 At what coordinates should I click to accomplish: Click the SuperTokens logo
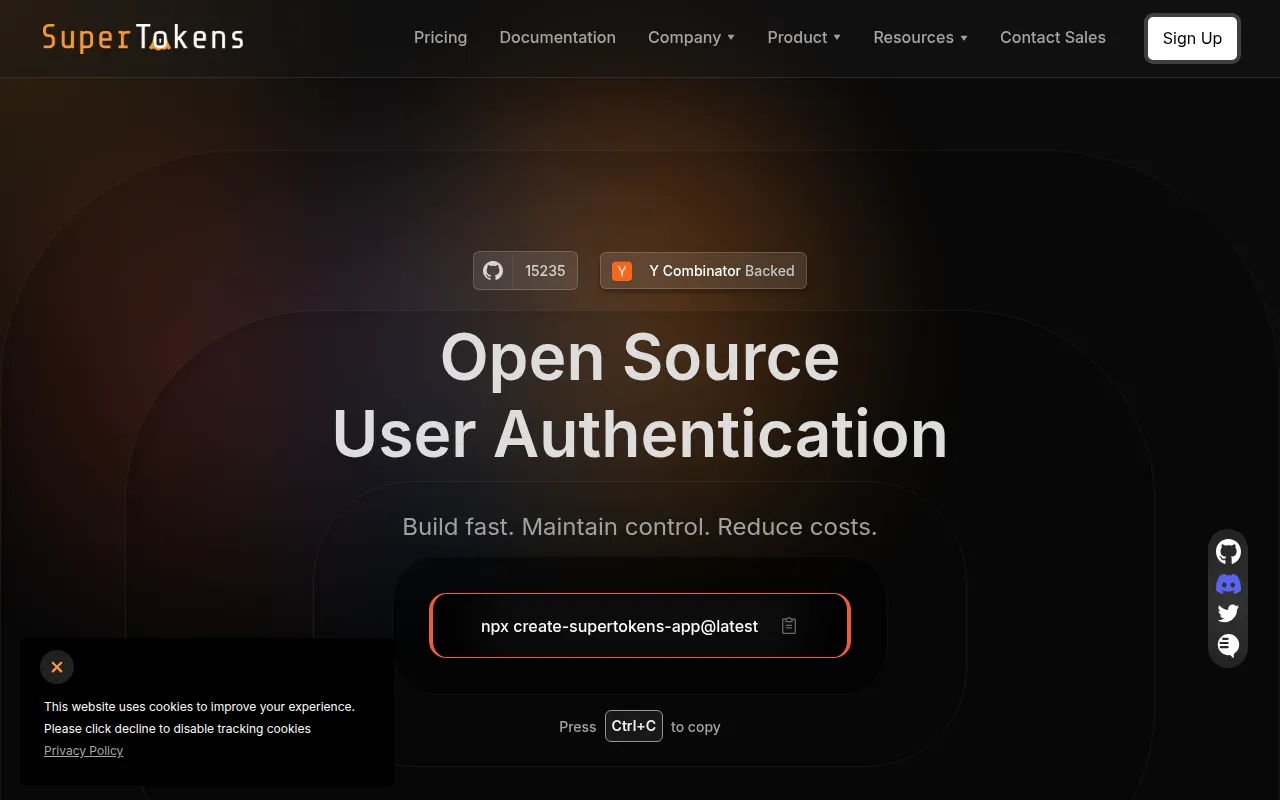click(143, 38)
